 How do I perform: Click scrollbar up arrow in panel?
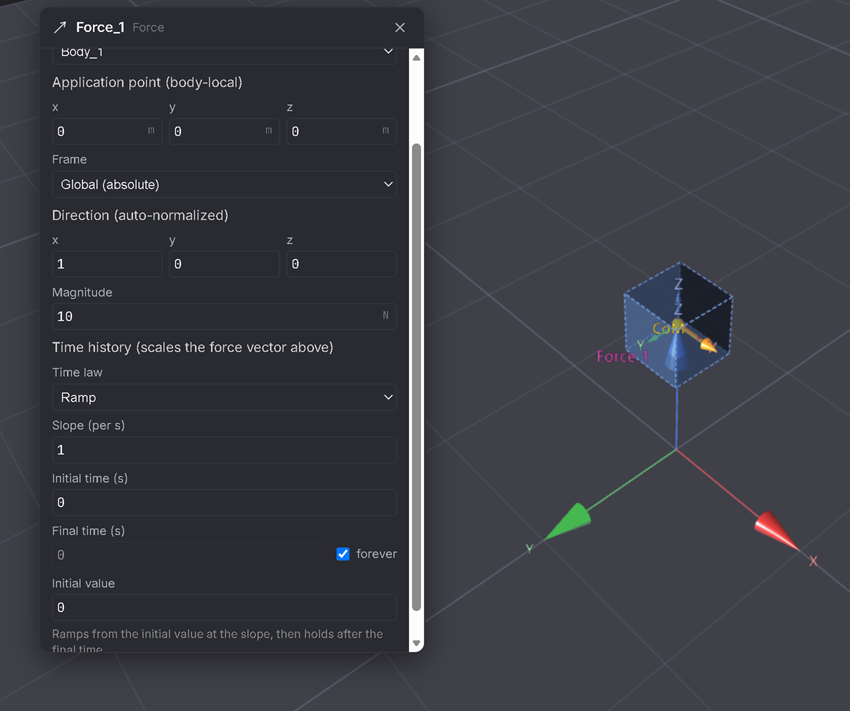(x=416, y=57)
